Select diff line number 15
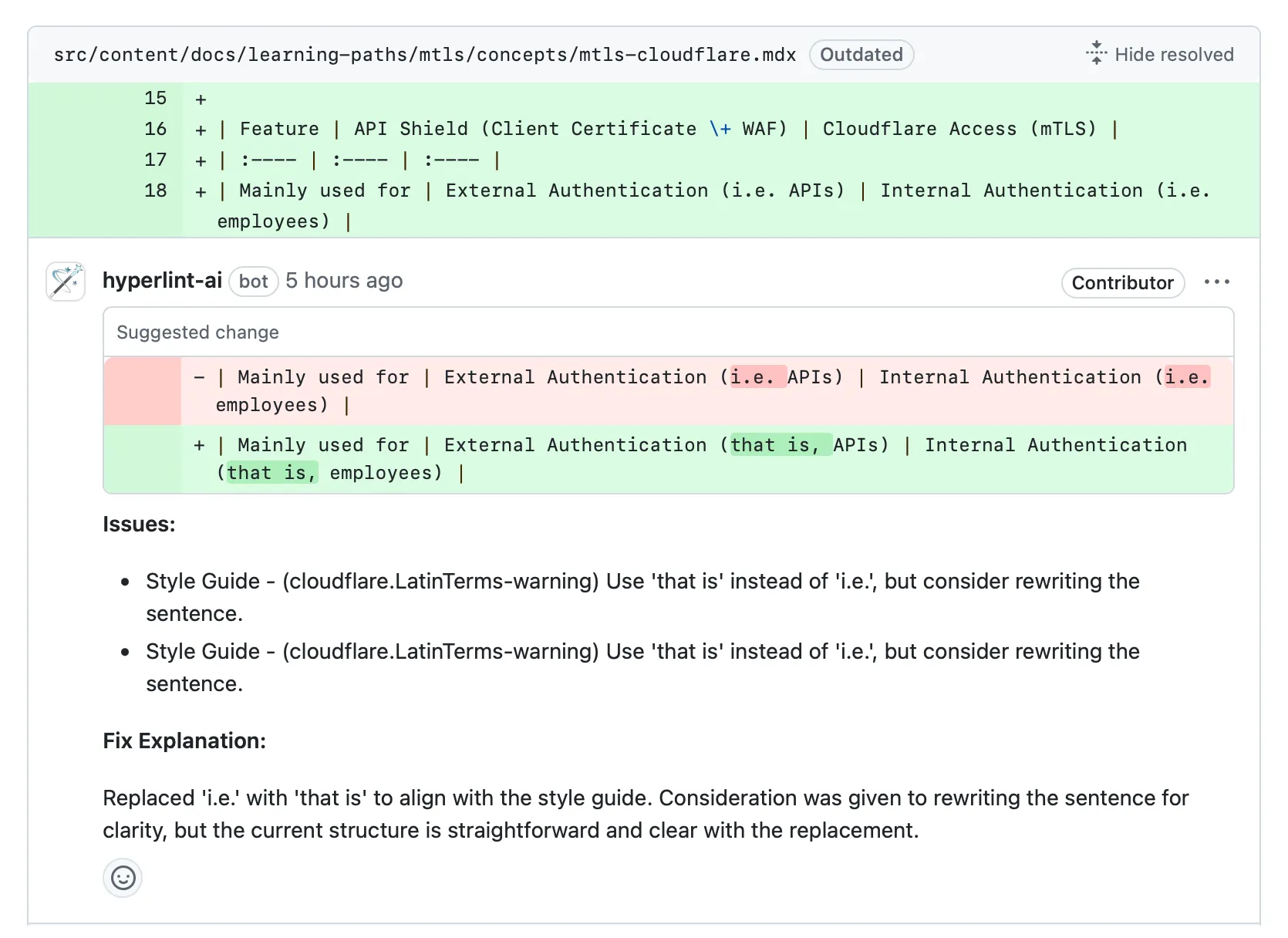 [155, 99]
